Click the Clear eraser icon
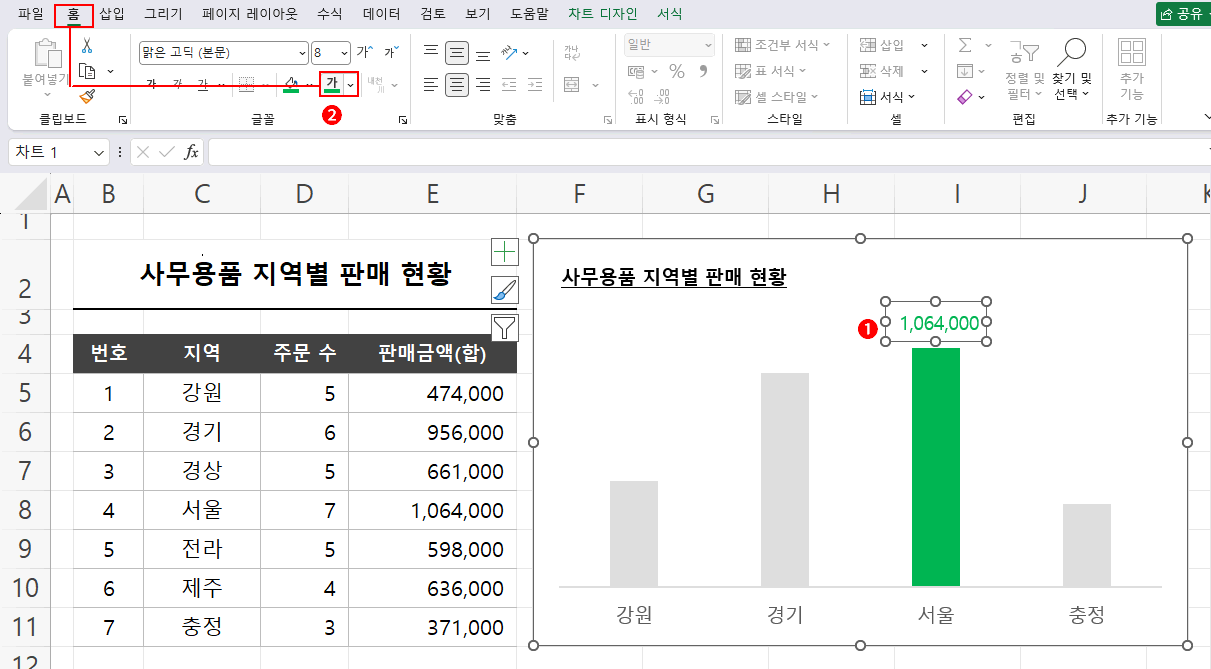The height and width of the screenshot is (669, 1211). (x=965, y=97)
